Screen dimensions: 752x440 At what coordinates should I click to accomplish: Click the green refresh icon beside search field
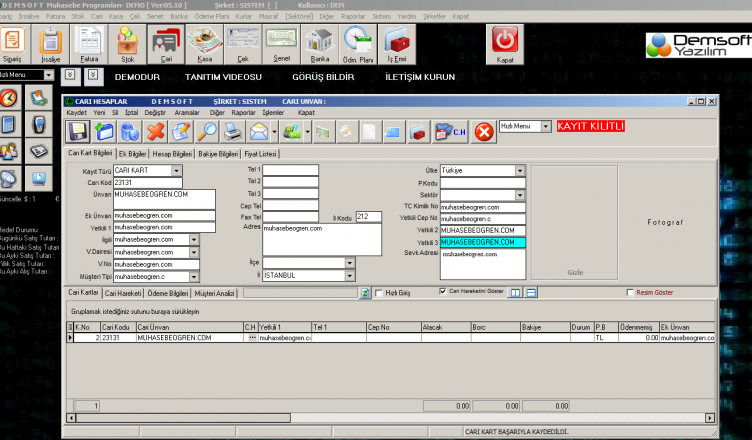pos(365,293)
